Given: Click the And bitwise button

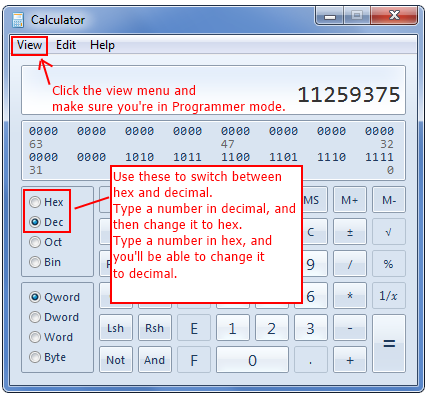Looking at the screenshot, I should pos(155,360).
